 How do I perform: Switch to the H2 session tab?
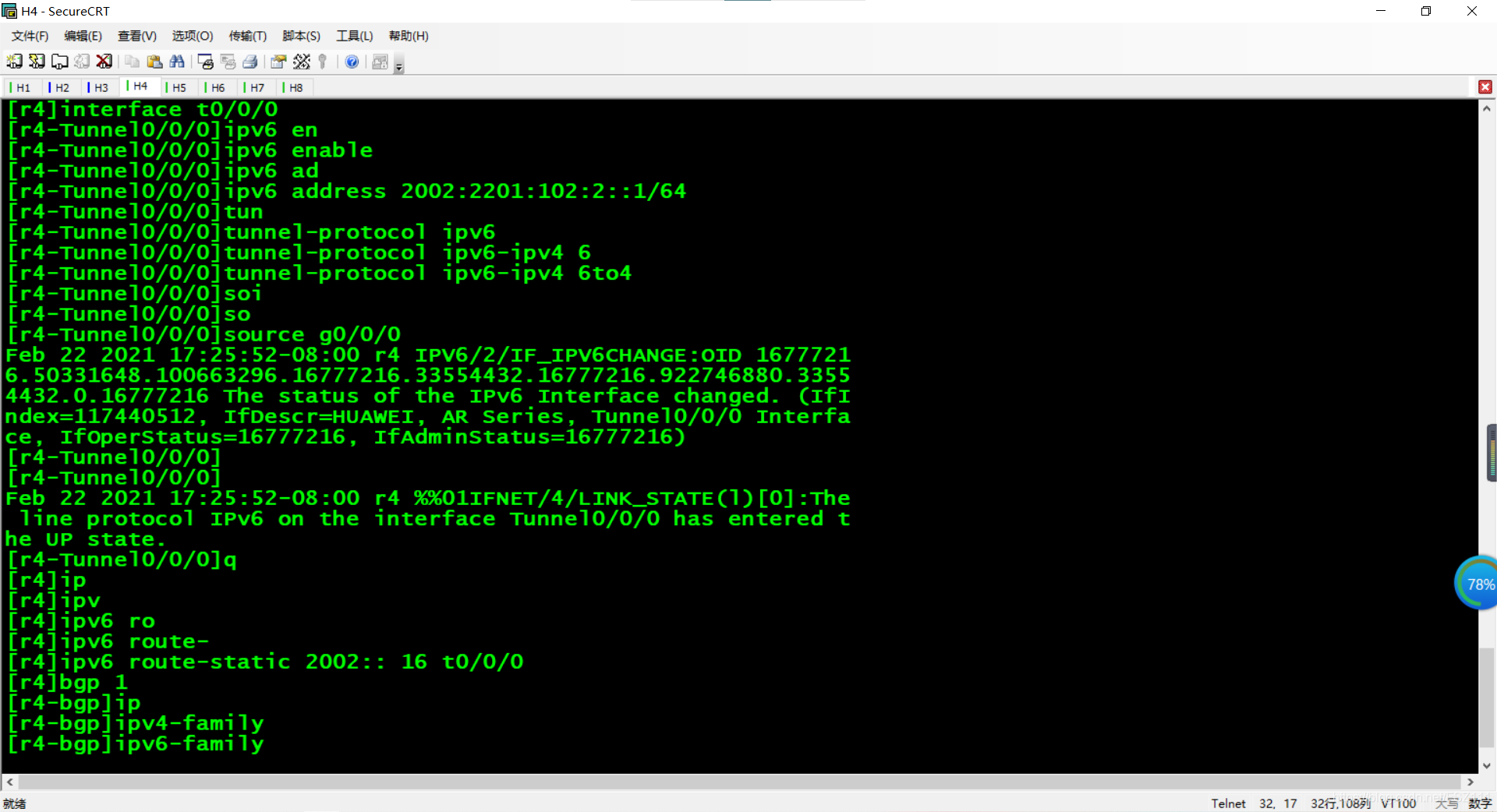(x=61, y=87)
